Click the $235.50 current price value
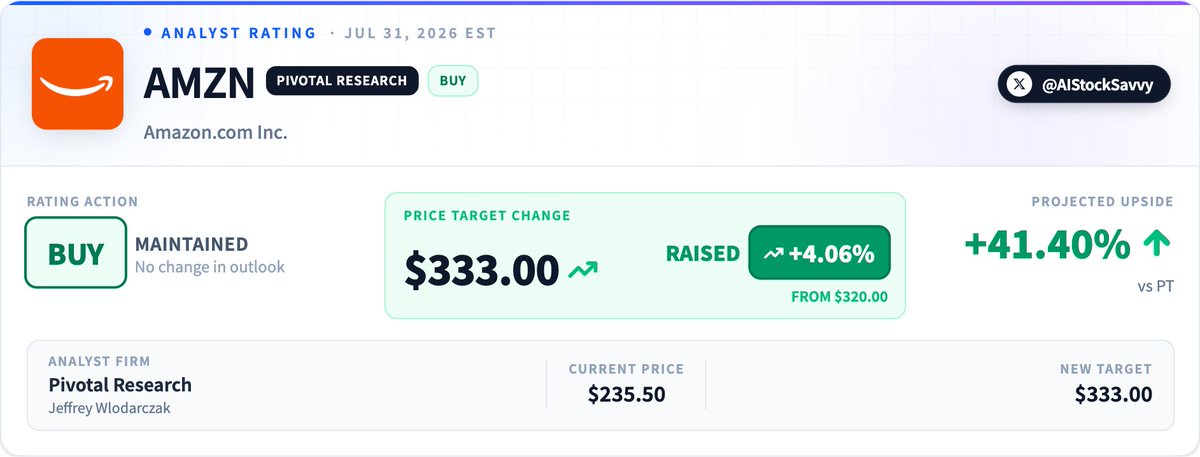The width and height of the screenshot is (1200, 457). click(x=627, y=394)
